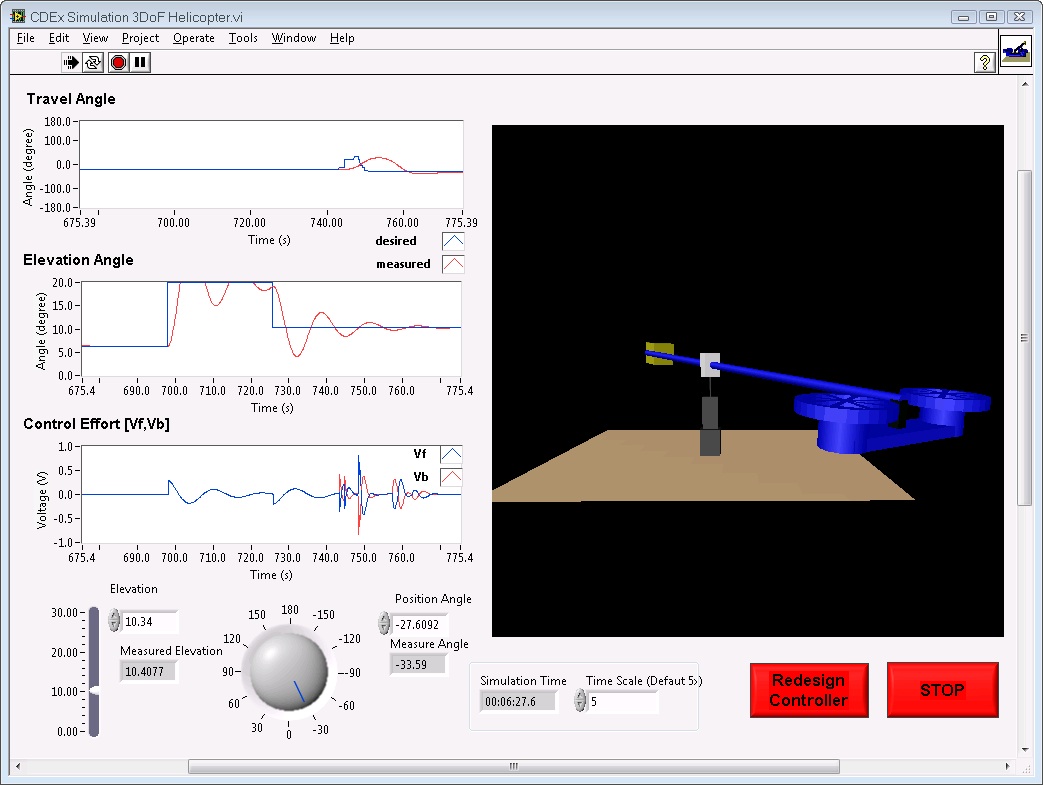Open the Operate menu
Viewport: 1043px width, 785px height.
tap(193, 38)
